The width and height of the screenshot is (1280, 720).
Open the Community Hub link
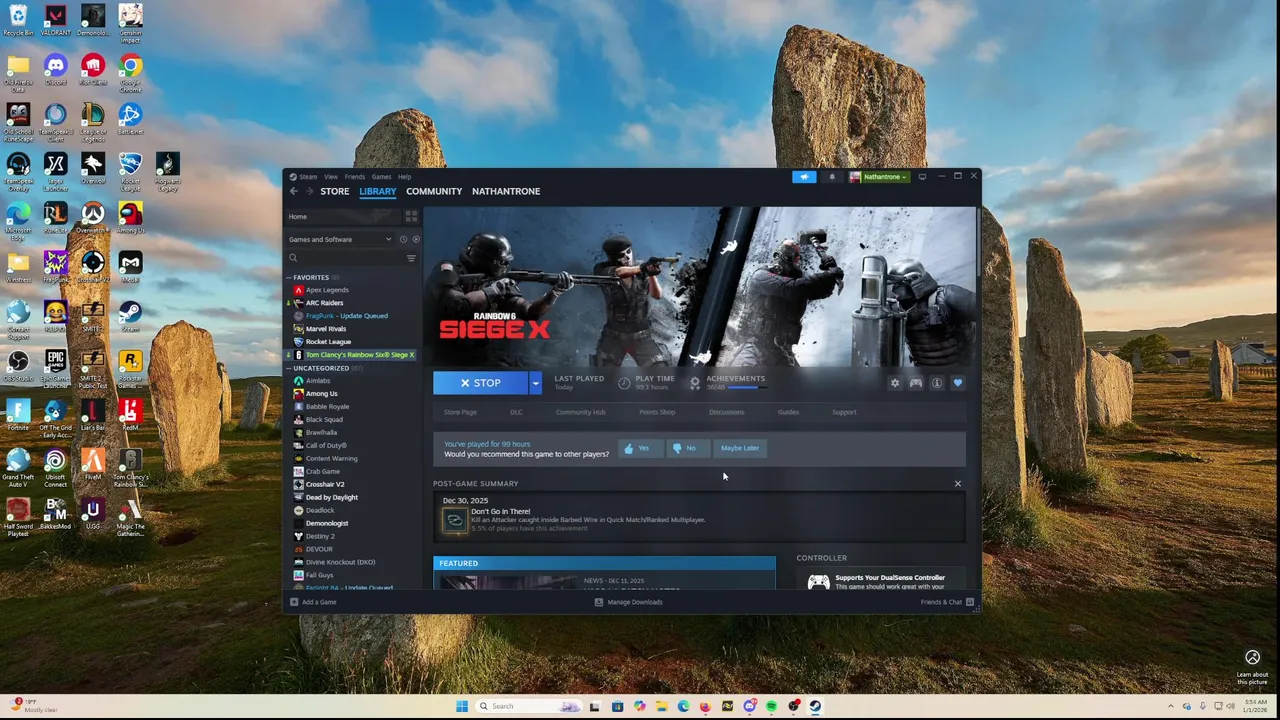pos(580,412)
